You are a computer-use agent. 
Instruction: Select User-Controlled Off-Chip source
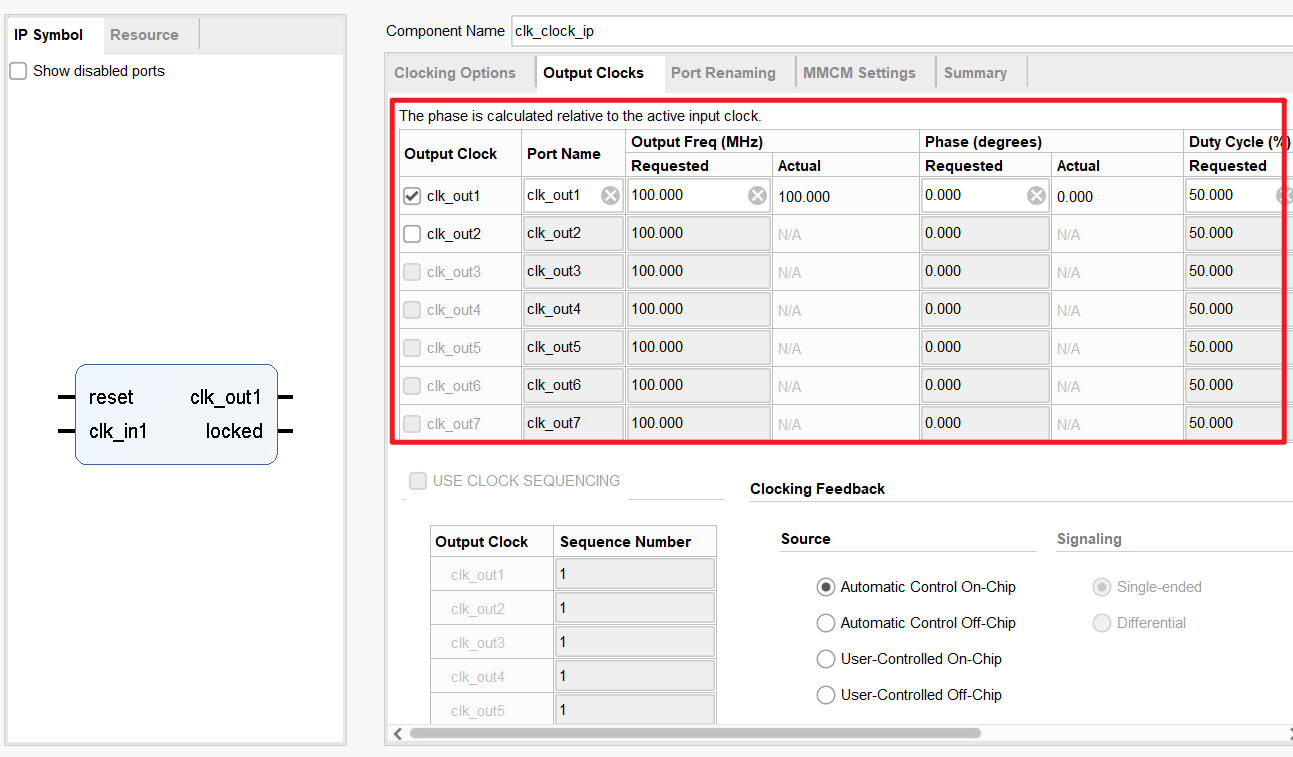[826, 695]
